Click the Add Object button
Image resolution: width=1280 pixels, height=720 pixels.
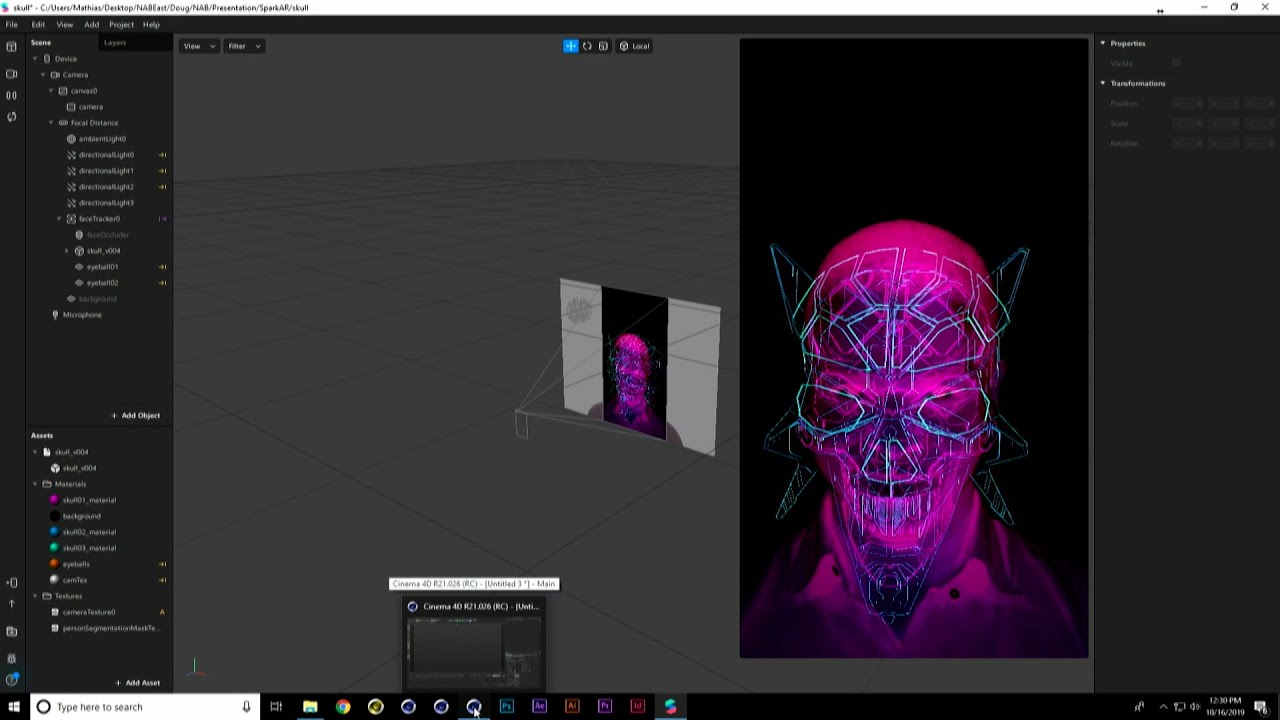click(136, 415)
